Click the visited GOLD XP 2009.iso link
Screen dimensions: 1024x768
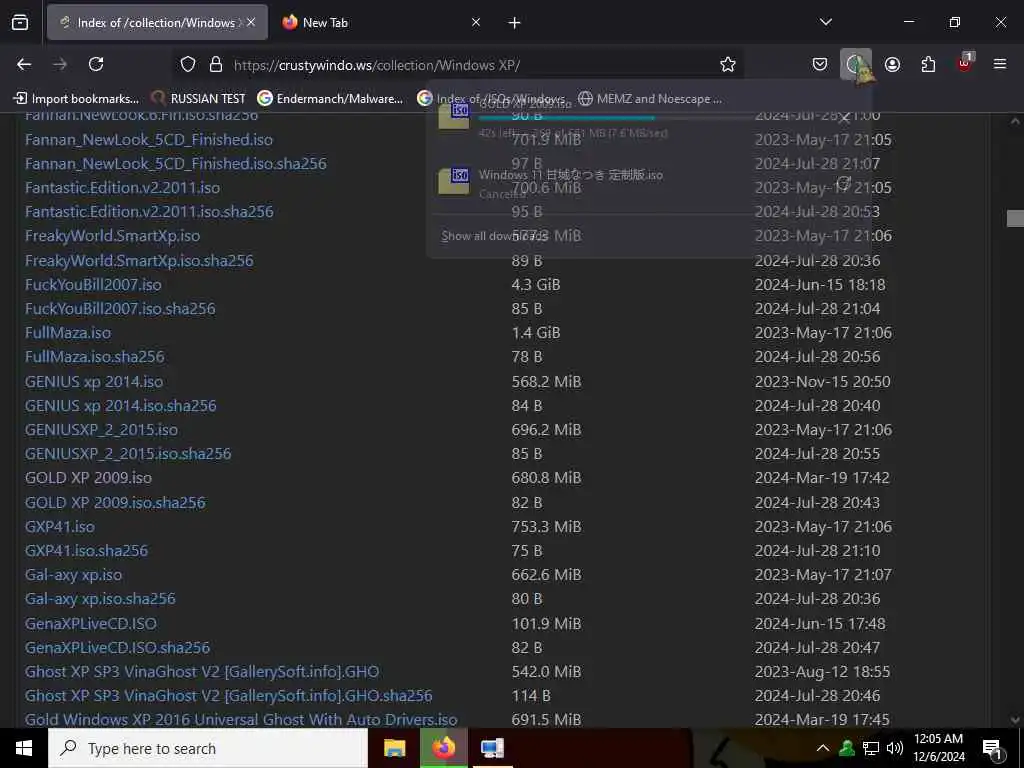point(88,478)
